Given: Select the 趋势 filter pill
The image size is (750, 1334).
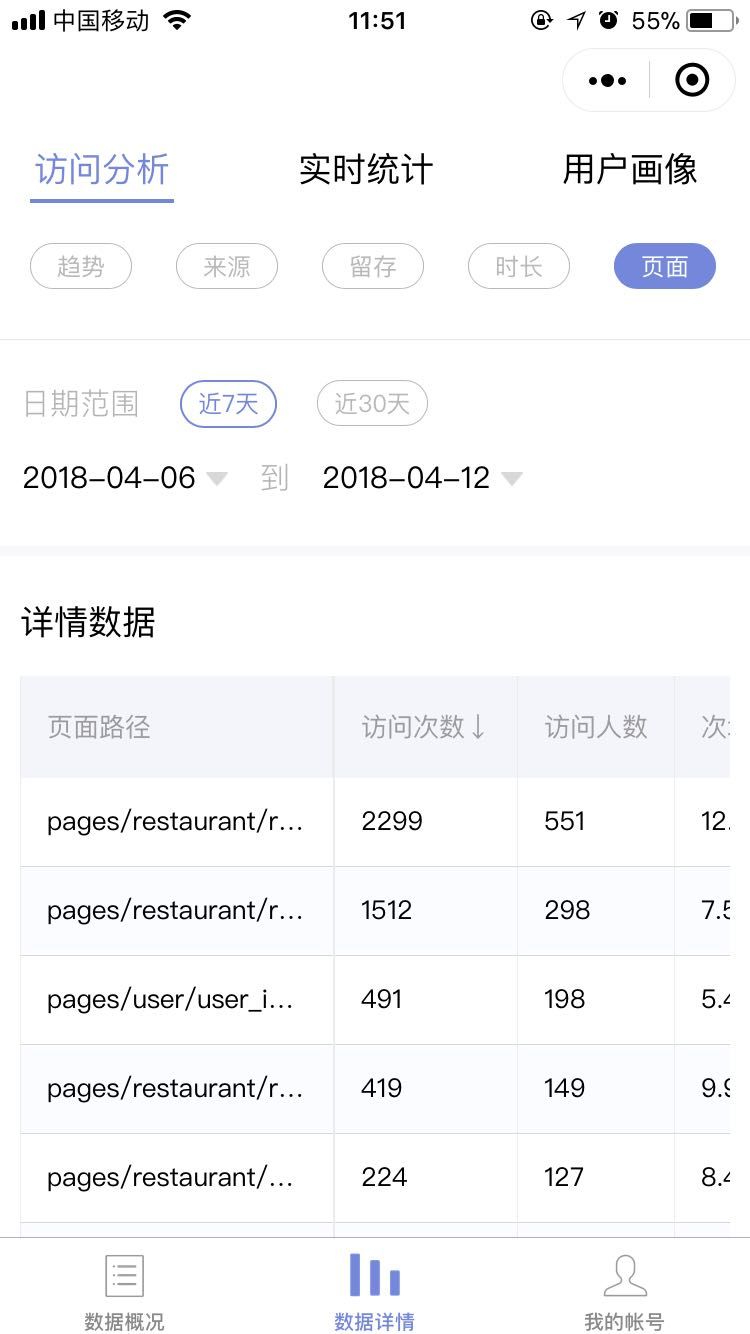Looking at the screenshot, I should click(81, 266).
